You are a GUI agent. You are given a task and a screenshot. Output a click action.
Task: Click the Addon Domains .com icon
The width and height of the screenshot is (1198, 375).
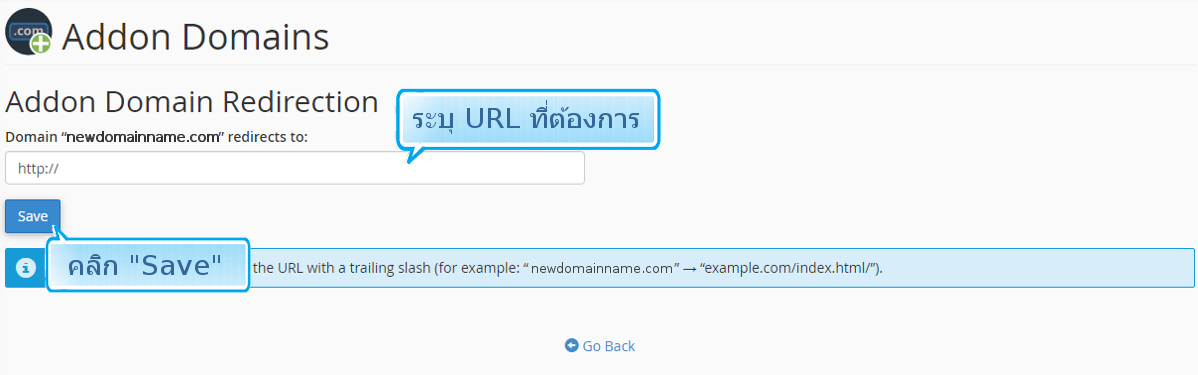point(28,32)
